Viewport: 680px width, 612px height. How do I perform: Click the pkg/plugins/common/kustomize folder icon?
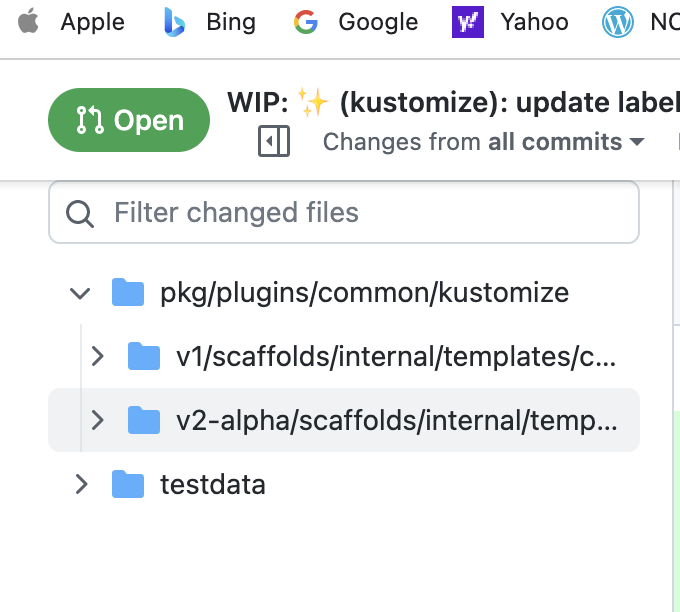(128, 293)
